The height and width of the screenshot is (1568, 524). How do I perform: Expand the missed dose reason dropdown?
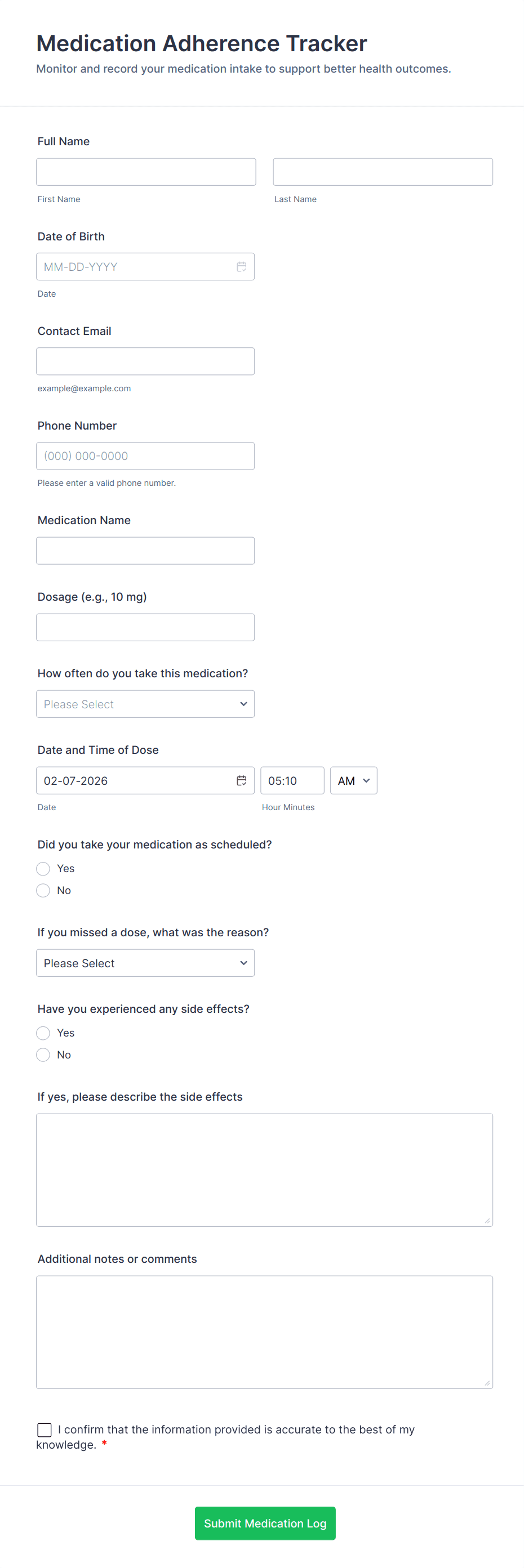tap(145, 963)
